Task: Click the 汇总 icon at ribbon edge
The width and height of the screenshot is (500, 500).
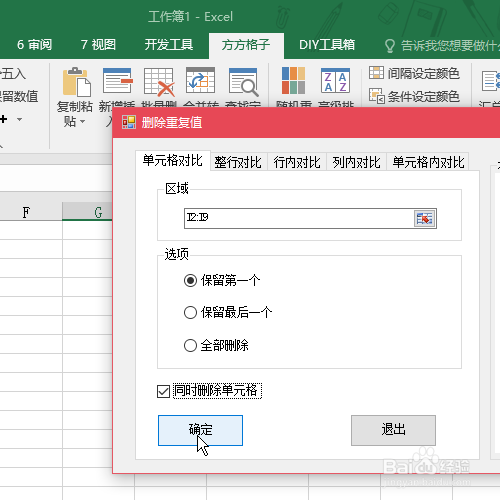Action: [491, 81]
